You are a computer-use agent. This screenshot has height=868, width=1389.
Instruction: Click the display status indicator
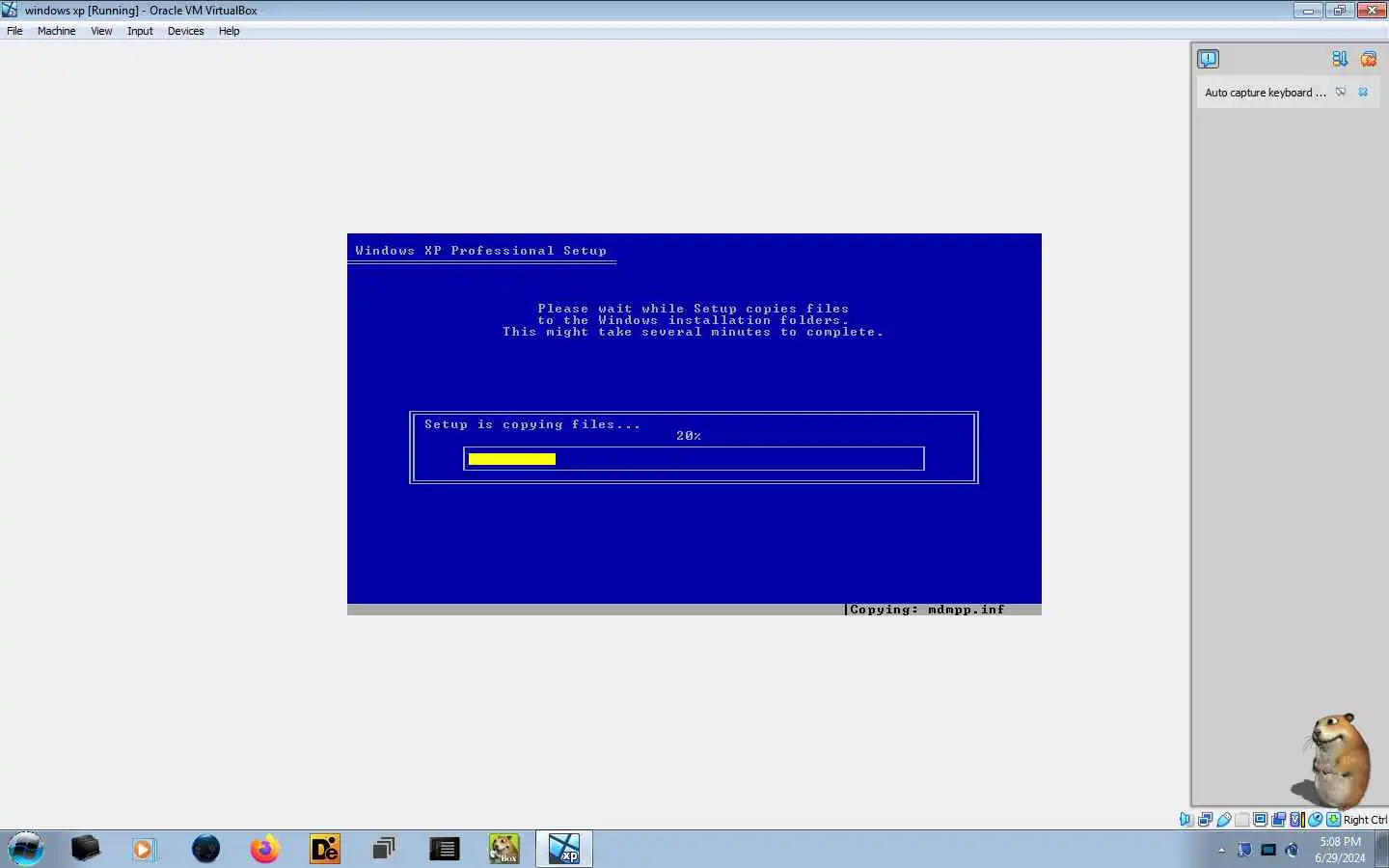(1260, 820)
